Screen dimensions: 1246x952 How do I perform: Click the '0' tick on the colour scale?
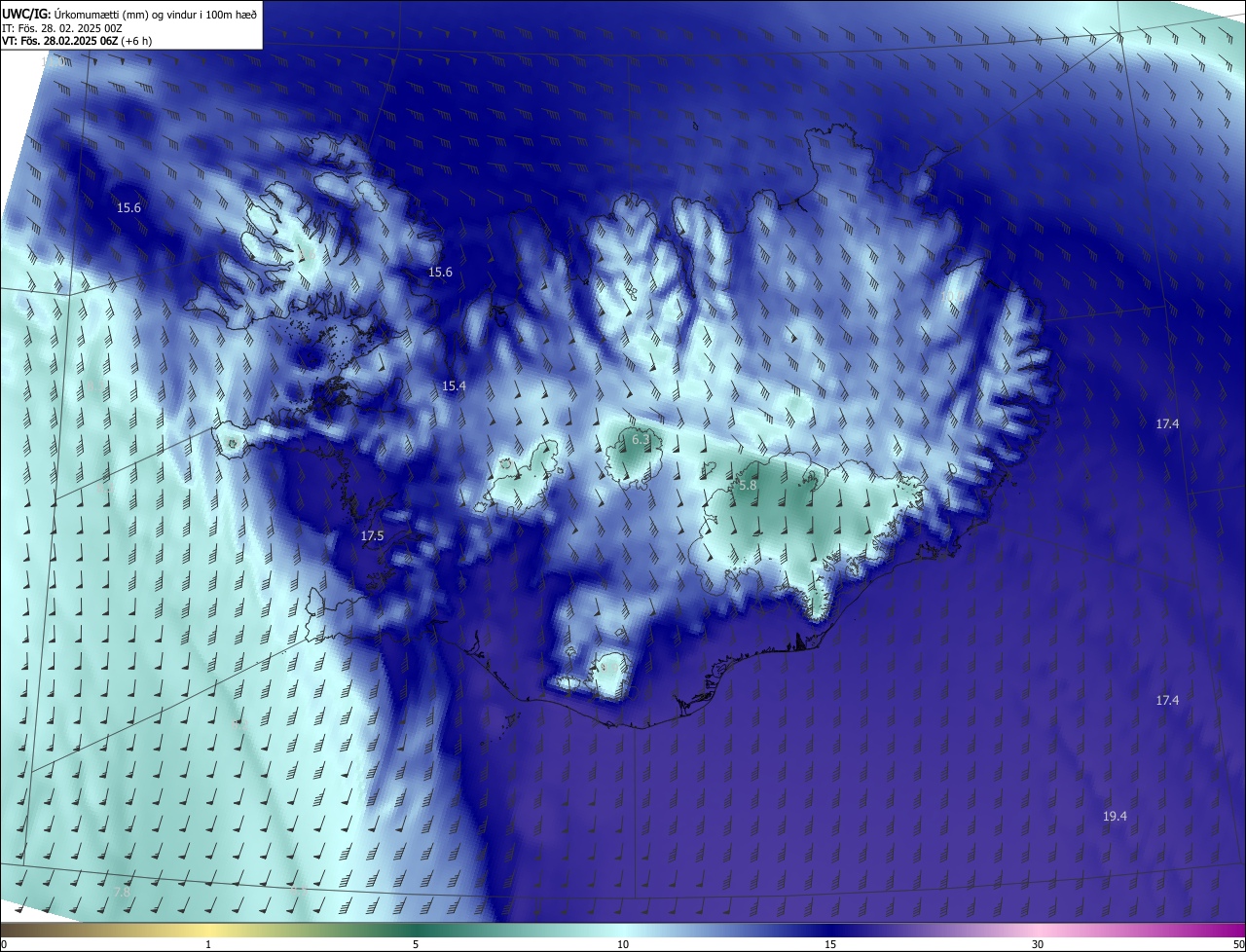4,945
